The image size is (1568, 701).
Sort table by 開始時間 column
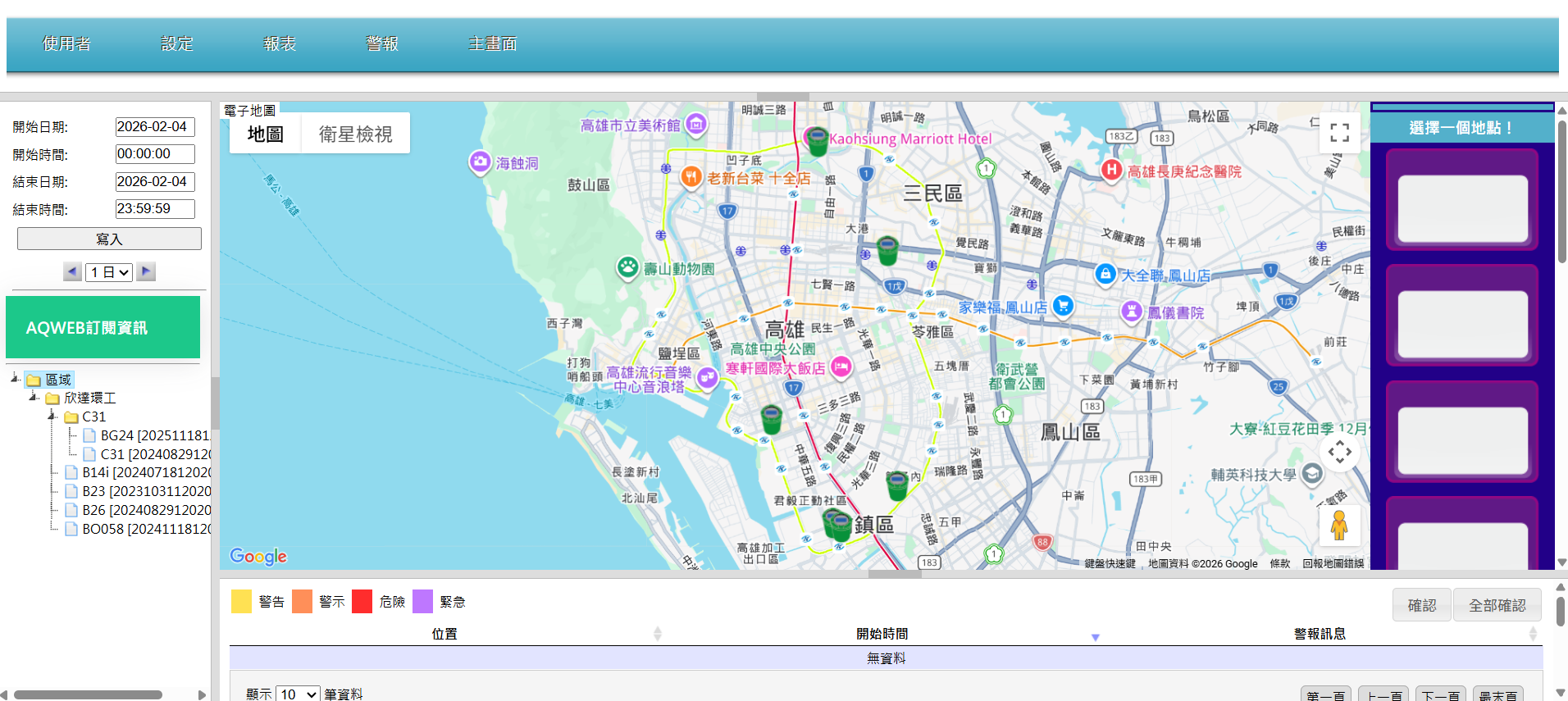pos(882,634)
